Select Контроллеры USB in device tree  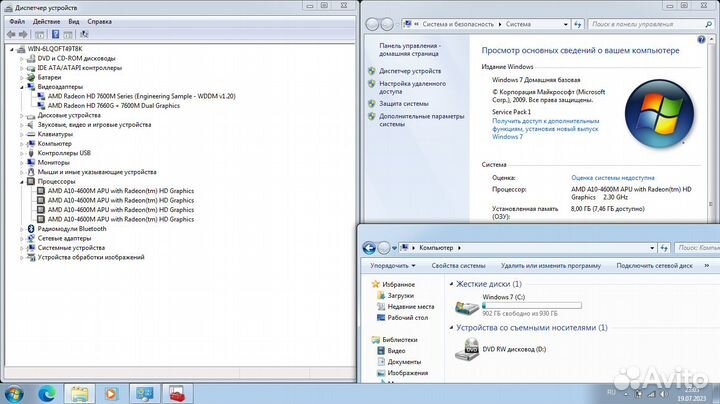pyautogui.click(x=64, y=153)
